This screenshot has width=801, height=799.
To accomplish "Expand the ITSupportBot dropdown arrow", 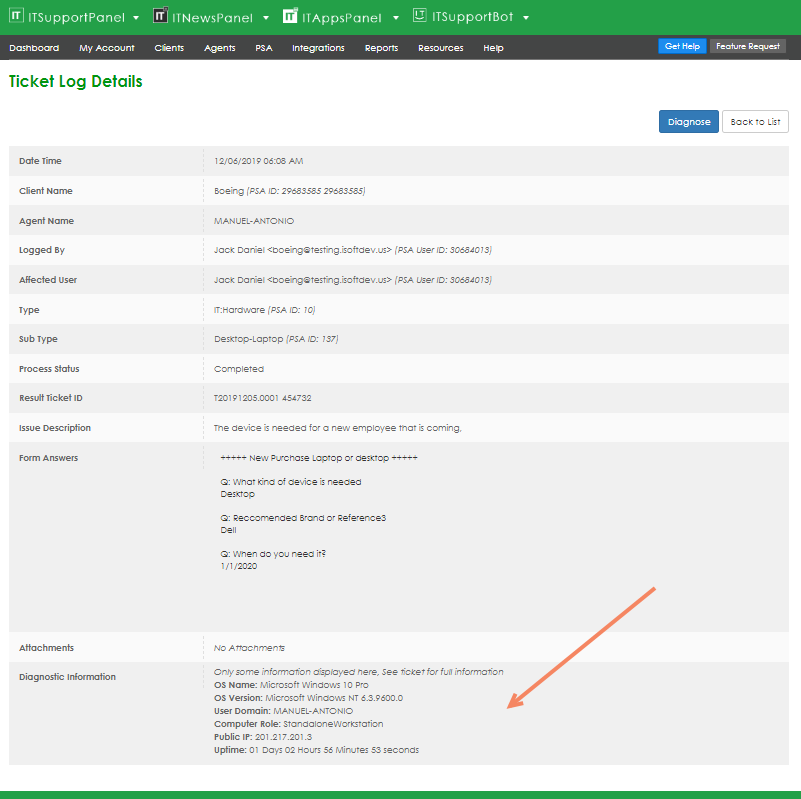I will tap(526, 18).
